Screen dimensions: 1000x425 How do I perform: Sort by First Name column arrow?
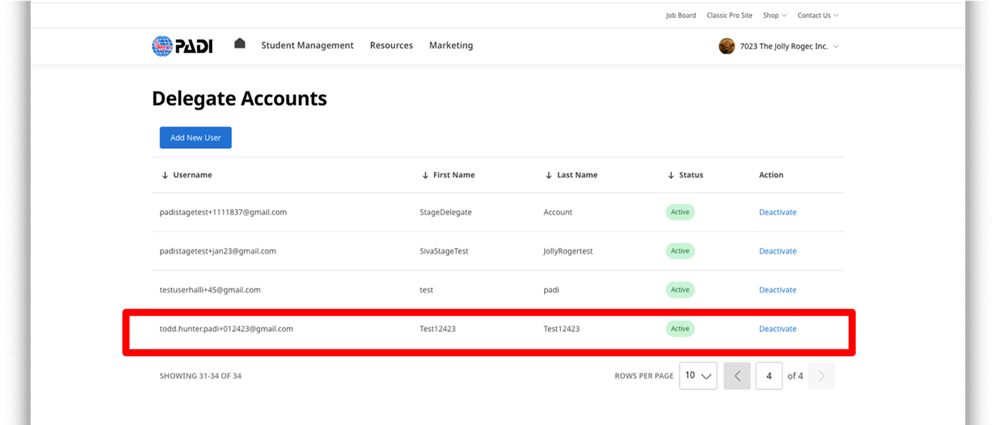[x=425, y=175]
